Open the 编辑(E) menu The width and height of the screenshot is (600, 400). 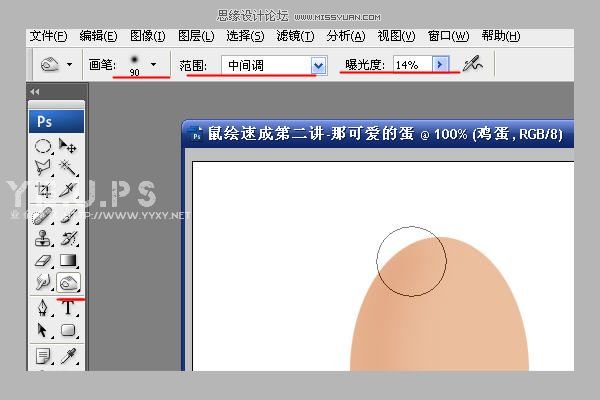(98, 36)
